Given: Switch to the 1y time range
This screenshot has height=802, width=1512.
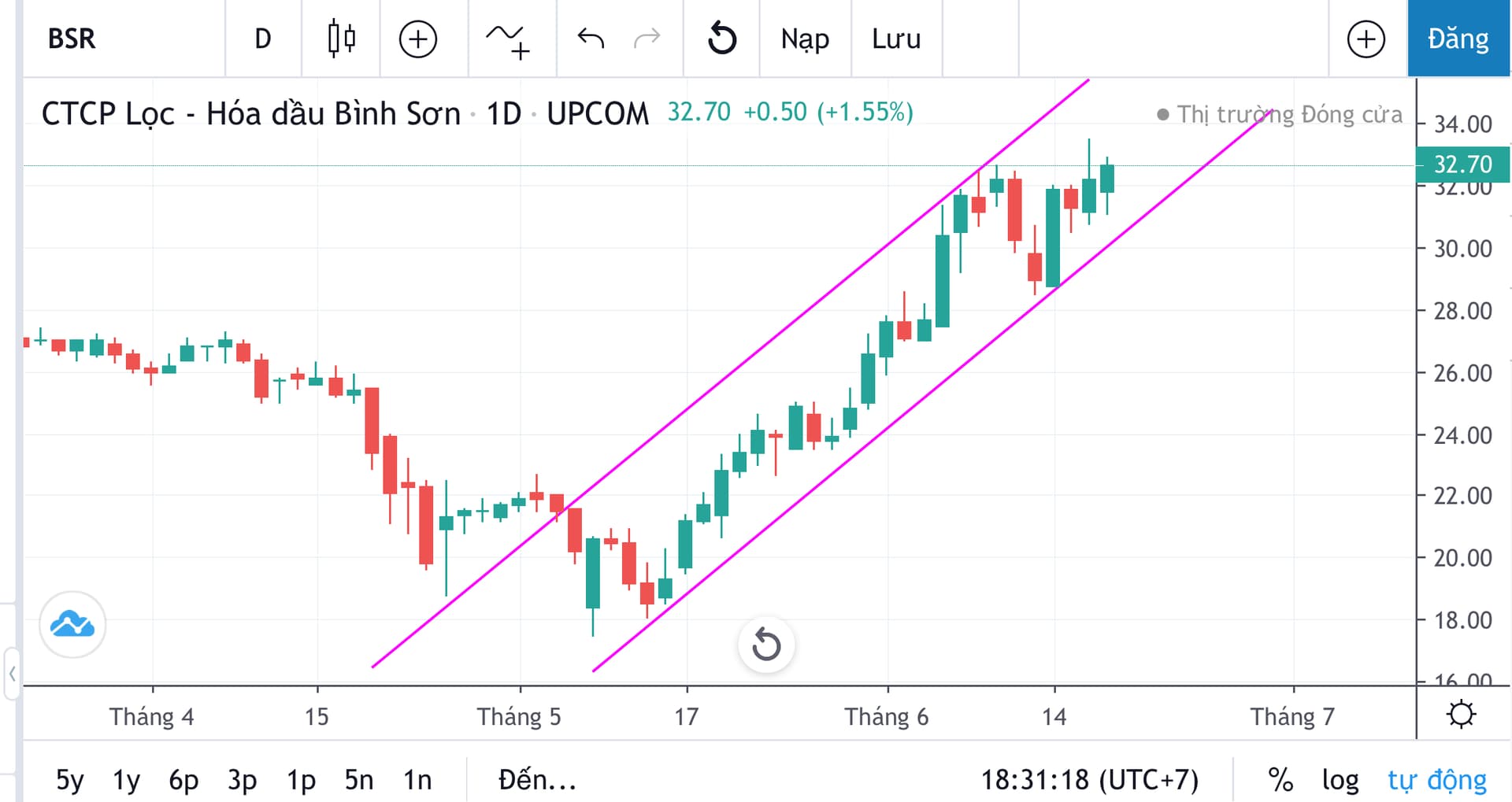Looking at the screenshot, I should coord(126,780).
